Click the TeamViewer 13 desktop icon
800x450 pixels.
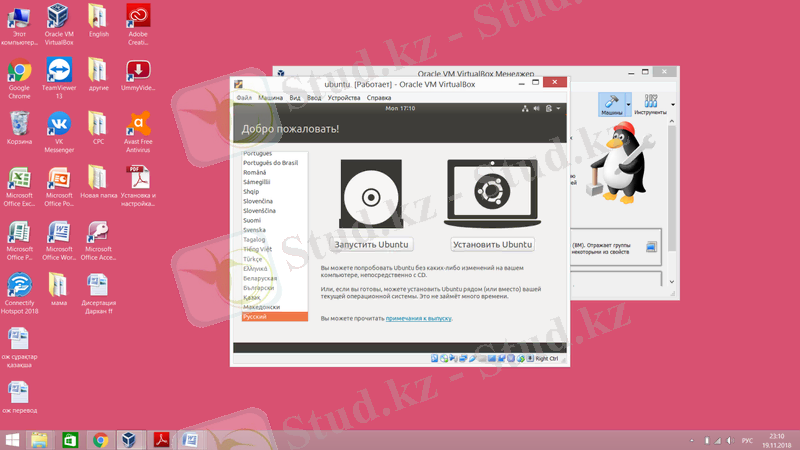pyautogui.click(x=59, y=75)
